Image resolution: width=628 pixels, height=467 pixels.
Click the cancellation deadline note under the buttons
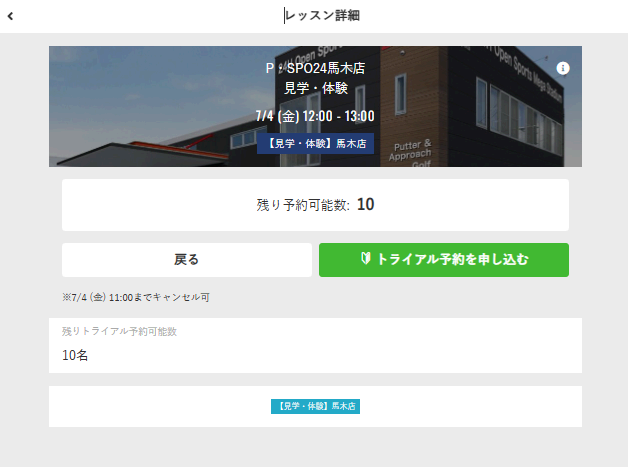[x=135, y=297]
